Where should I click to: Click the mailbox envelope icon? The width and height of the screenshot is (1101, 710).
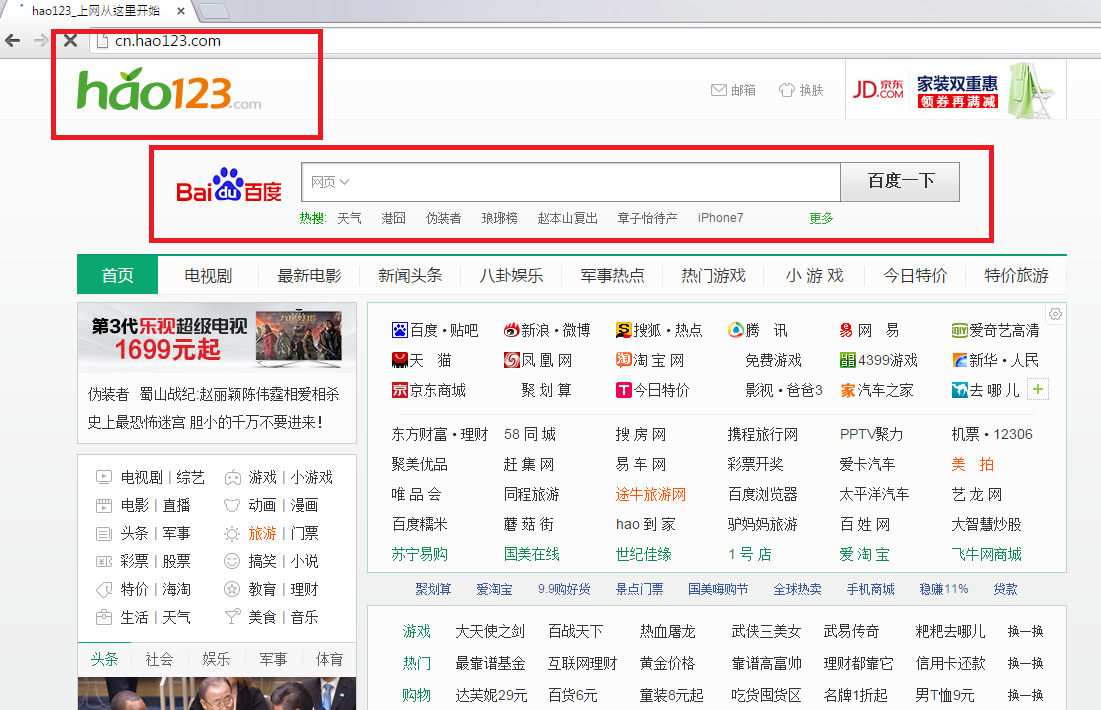pos(718,90)
